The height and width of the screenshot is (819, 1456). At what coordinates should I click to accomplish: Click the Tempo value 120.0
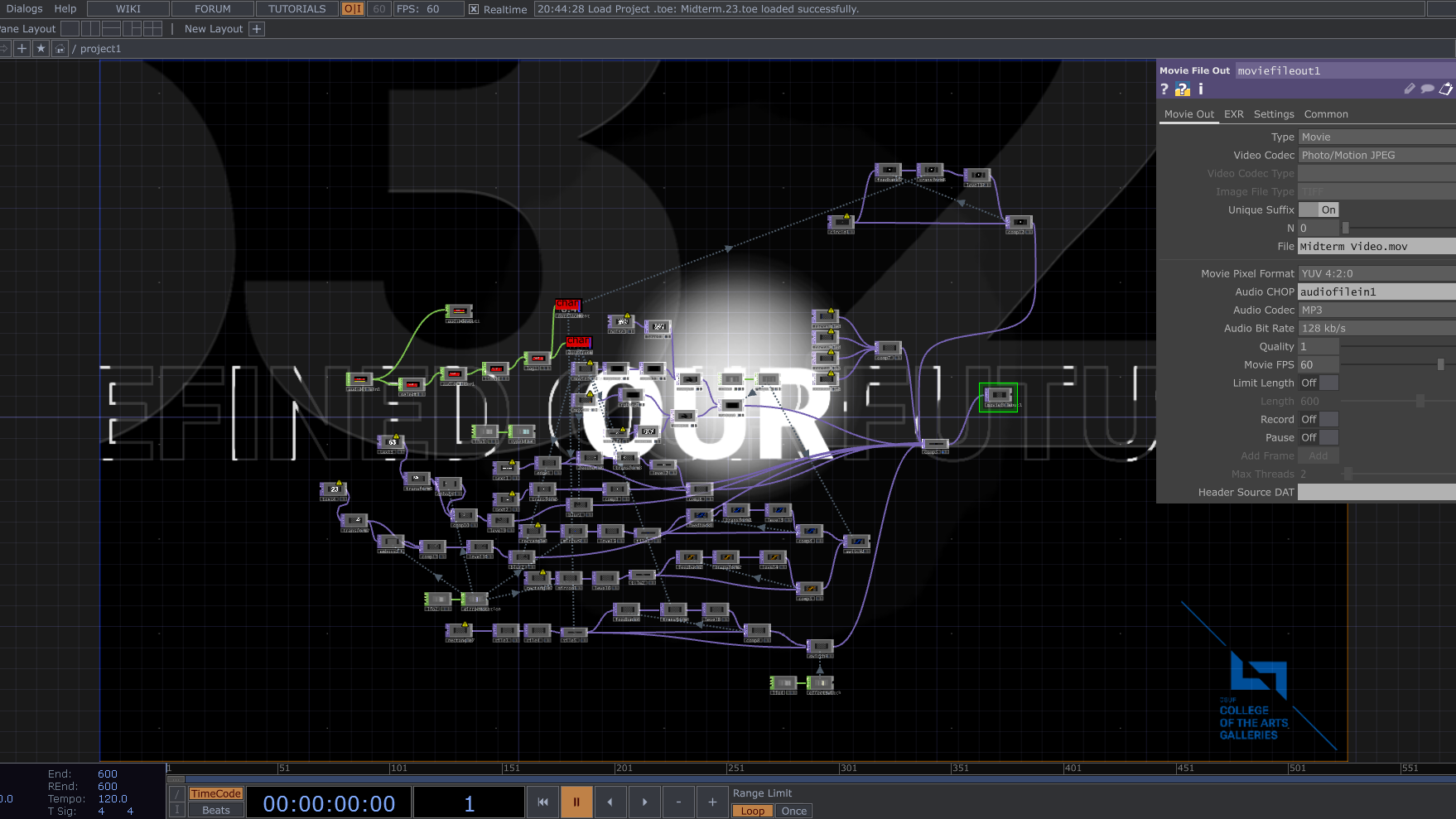coord(113,799)
